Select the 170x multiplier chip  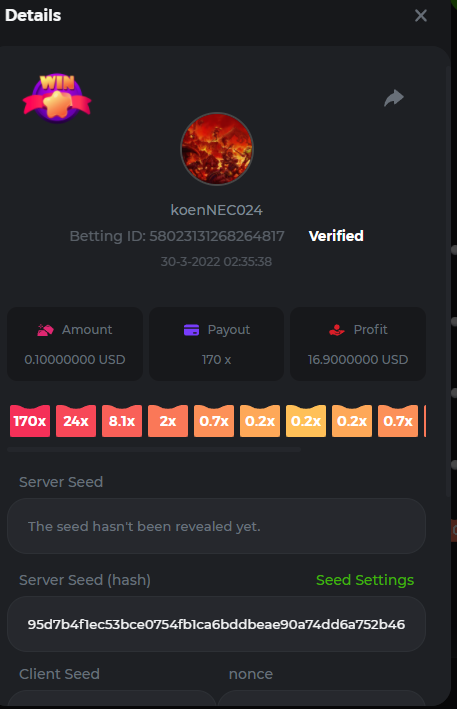point(30,421)
